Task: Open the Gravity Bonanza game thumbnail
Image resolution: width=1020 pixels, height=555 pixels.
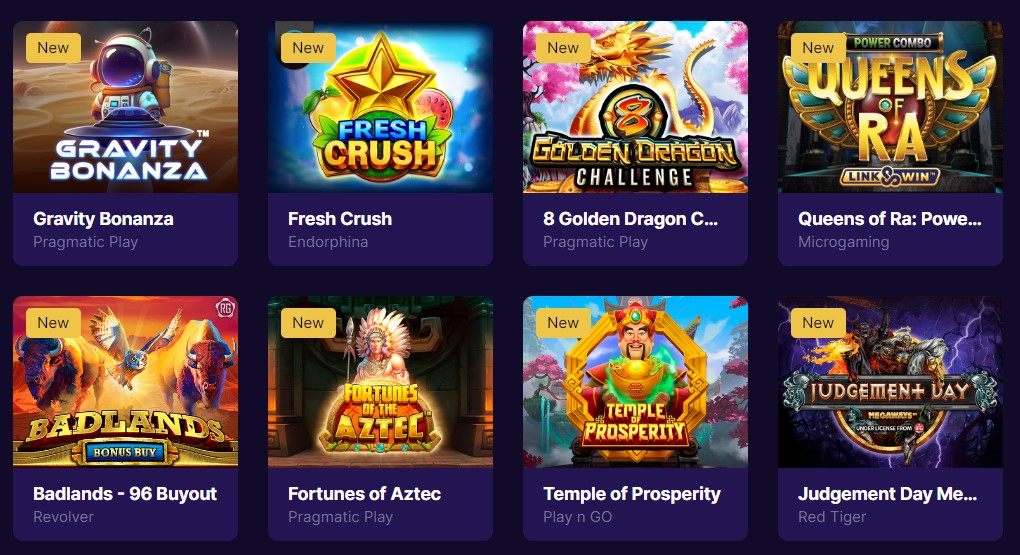Action: tap(126, 107)
